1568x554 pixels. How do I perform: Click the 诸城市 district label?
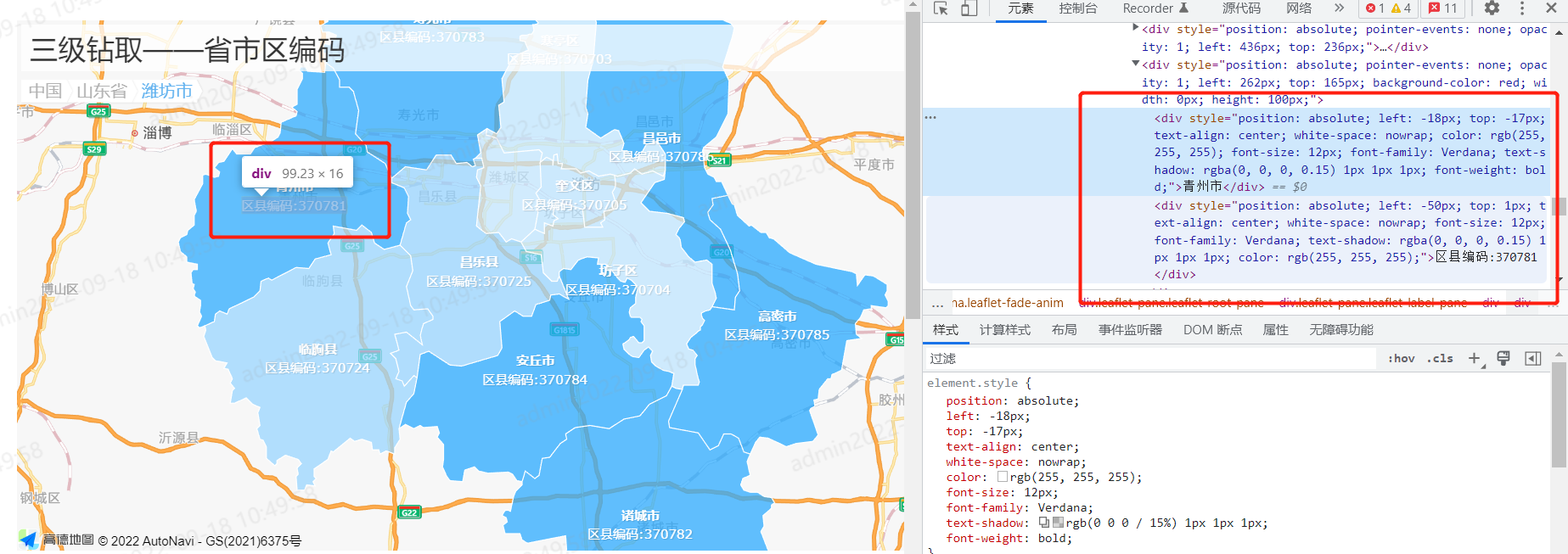coord(640,515)
